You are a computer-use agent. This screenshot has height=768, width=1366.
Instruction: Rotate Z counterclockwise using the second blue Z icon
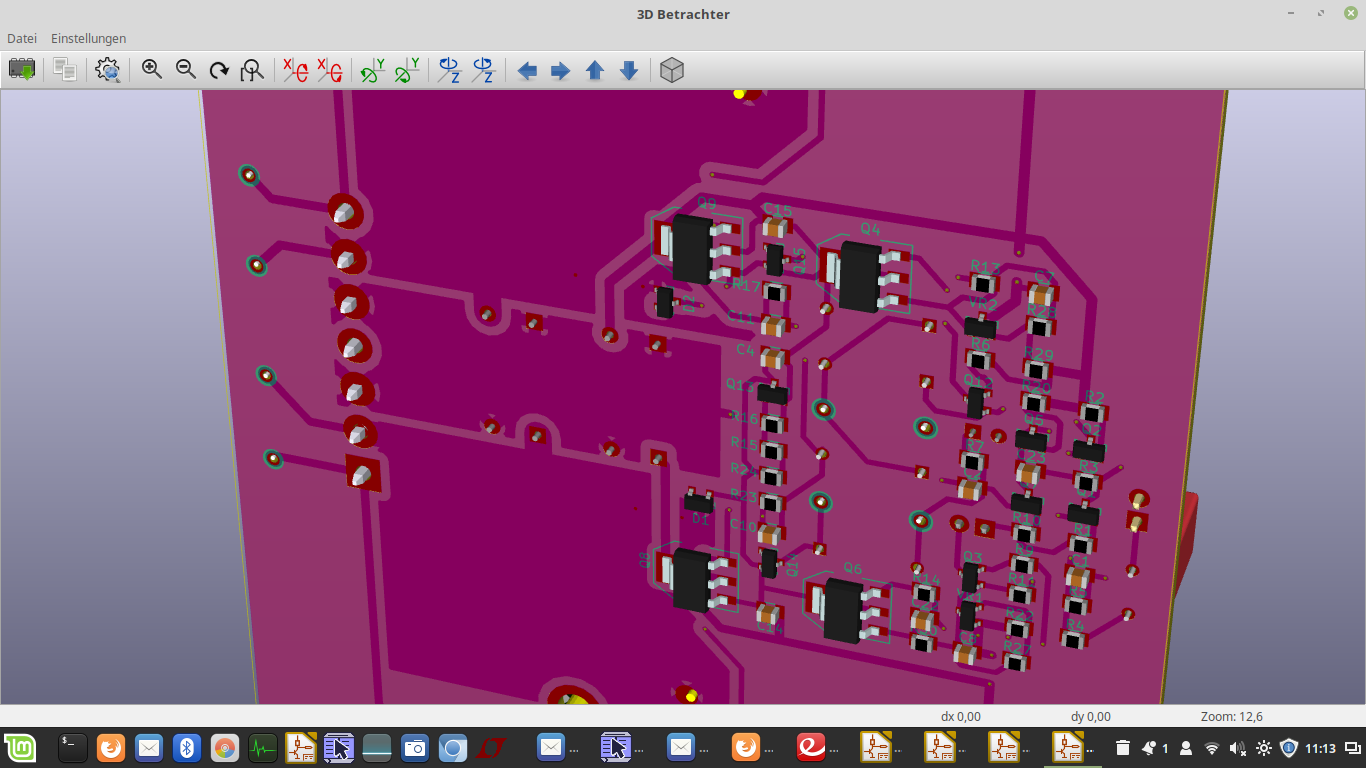click(x=484, y=70)
